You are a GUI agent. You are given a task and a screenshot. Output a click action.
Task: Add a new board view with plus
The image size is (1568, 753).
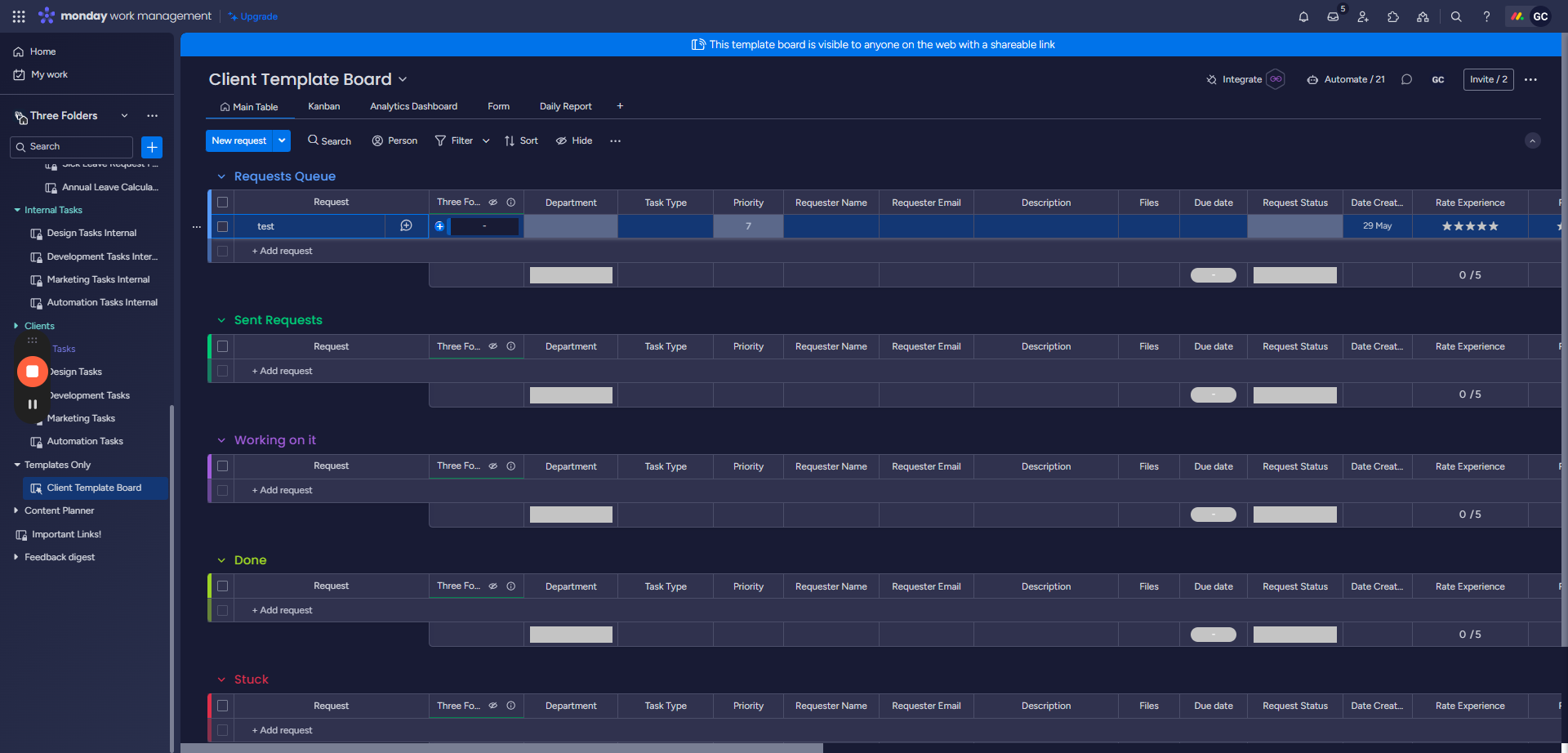click(620, 106)
